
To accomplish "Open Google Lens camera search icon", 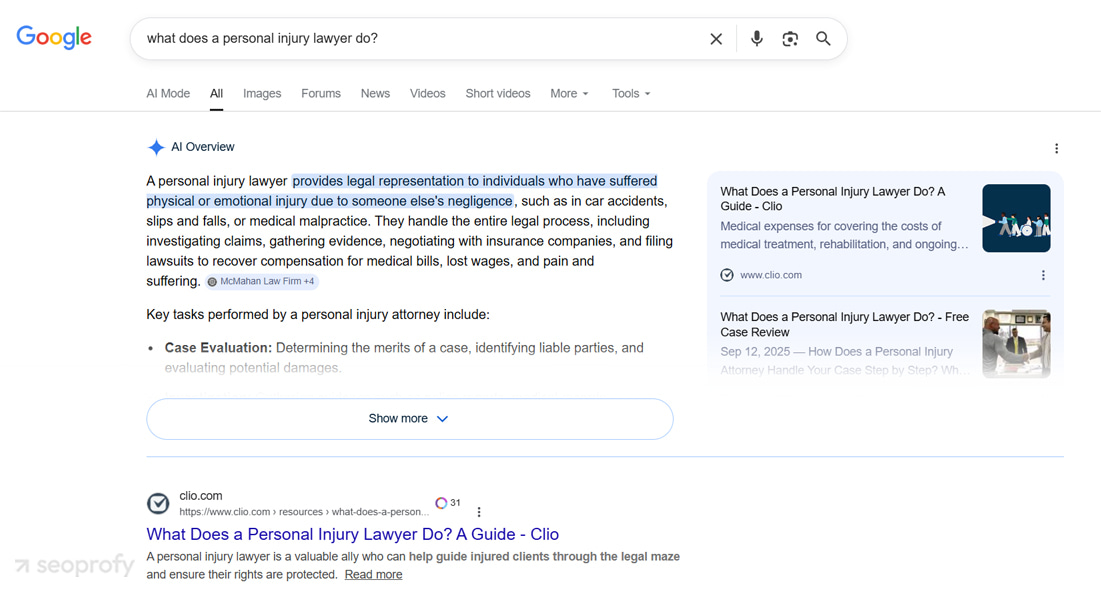I will [790, 39].
